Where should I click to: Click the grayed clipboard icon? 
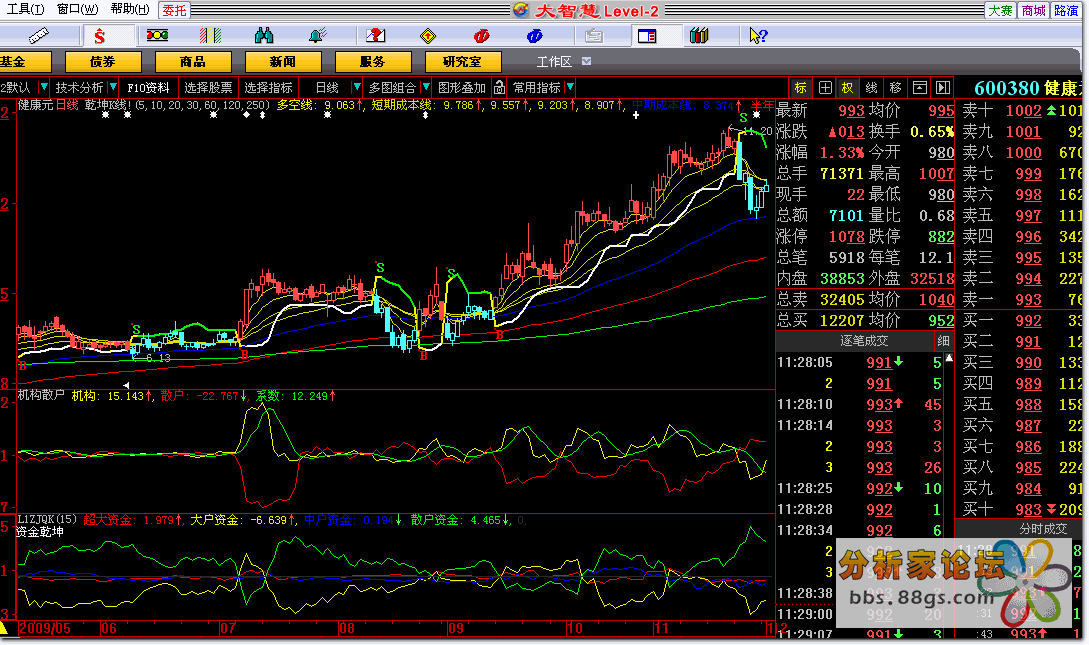click(x=594, y=35)
